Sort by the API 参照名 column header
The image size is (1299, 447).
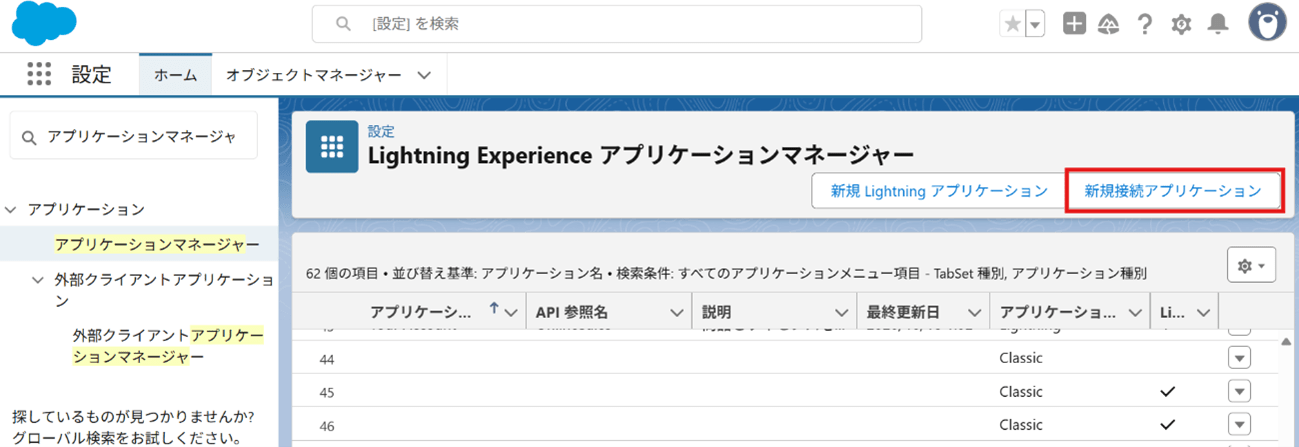(x=572, y=312)
